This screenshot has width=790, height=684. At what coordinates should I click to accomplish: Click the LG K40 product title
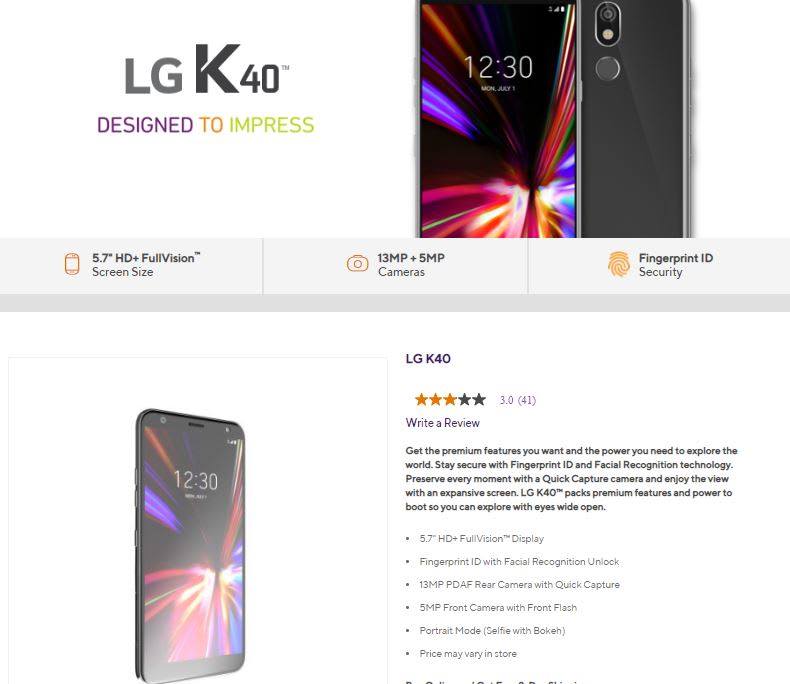pos(428,359)
